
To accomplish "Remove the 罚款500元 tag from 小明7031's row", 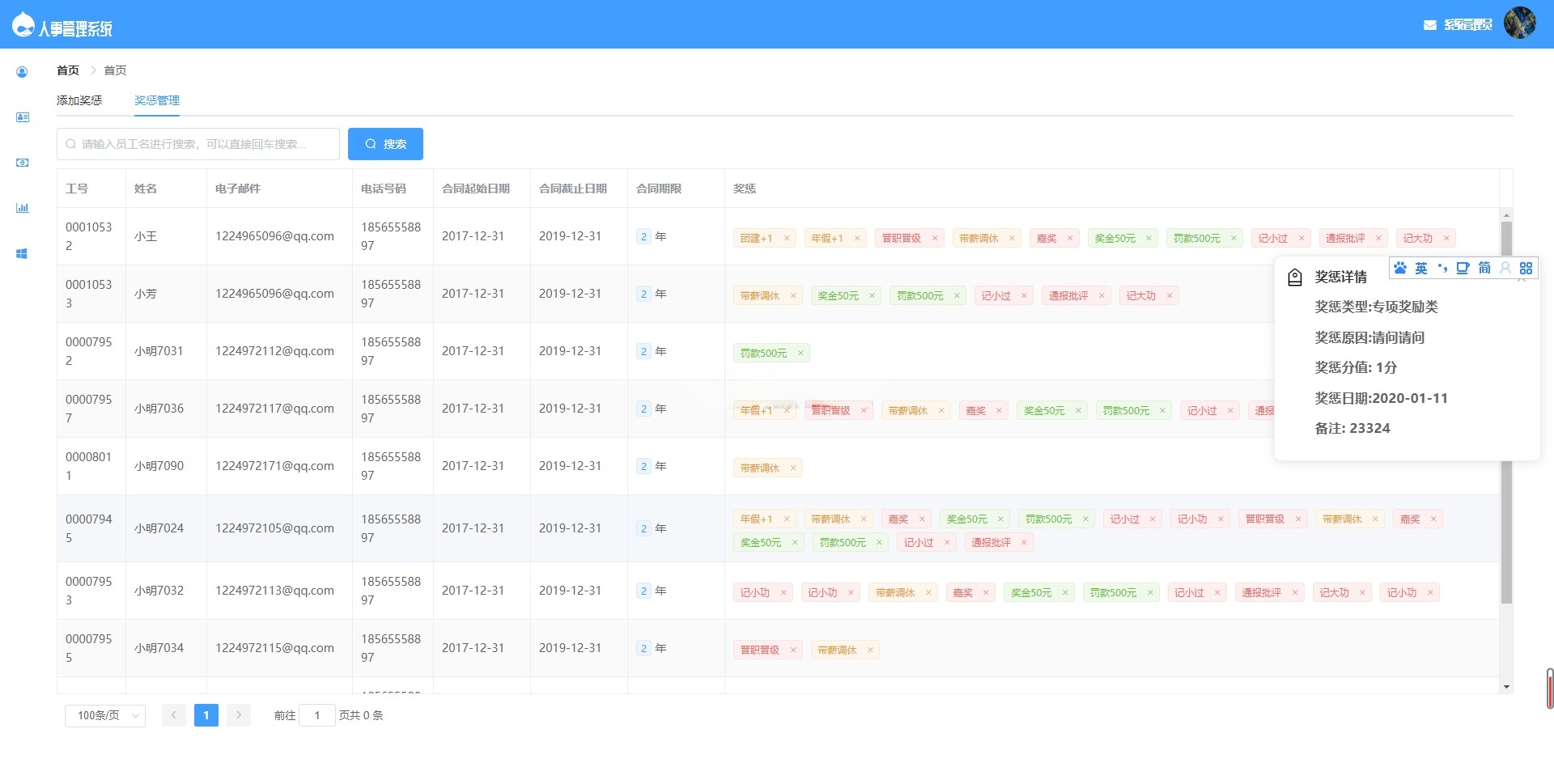I will [x=800, y=353].
